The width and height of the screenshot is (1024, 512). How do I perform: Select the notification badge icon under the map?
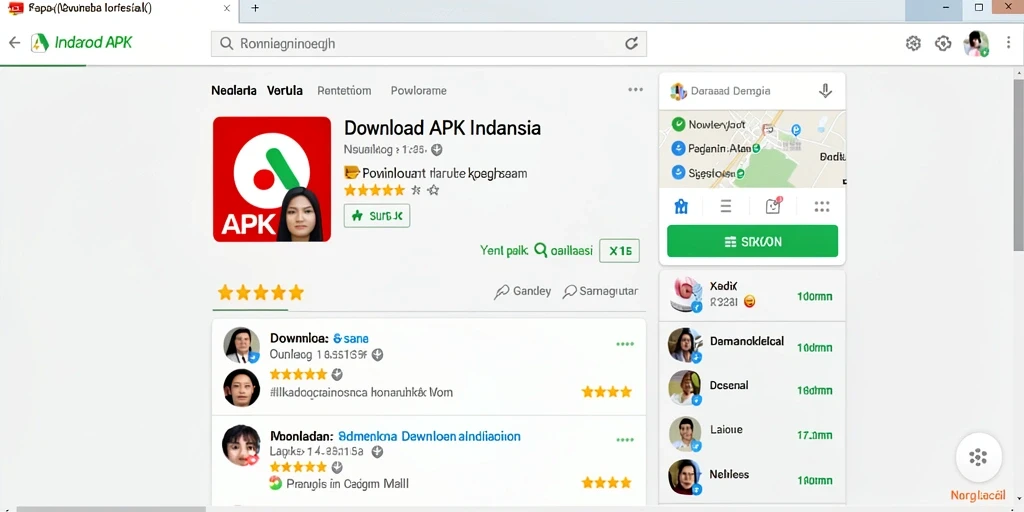(x=774, y=206)
